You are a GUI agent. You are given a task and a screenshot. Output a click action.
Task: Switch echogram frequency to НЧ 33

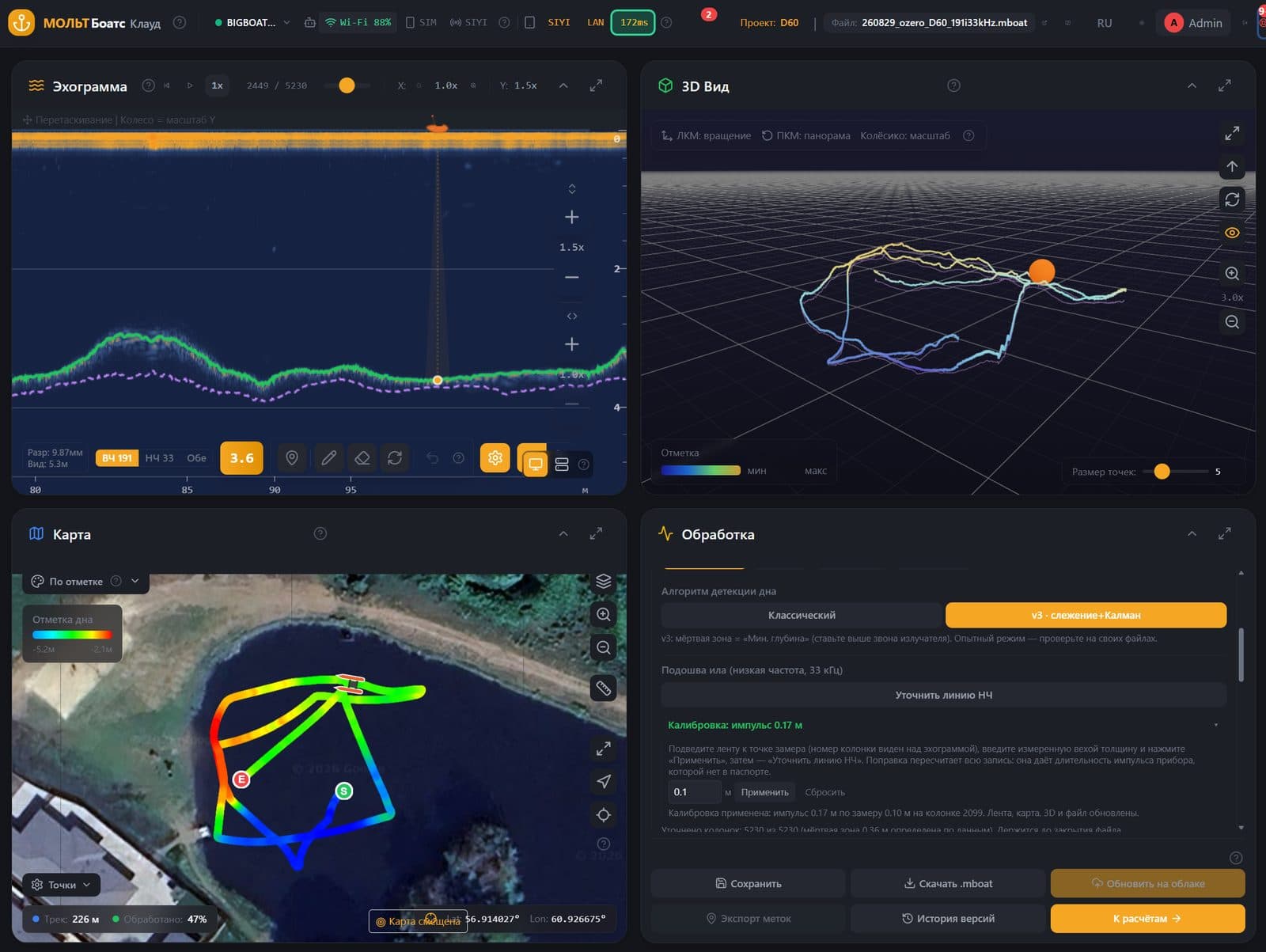tap(159, 458)
